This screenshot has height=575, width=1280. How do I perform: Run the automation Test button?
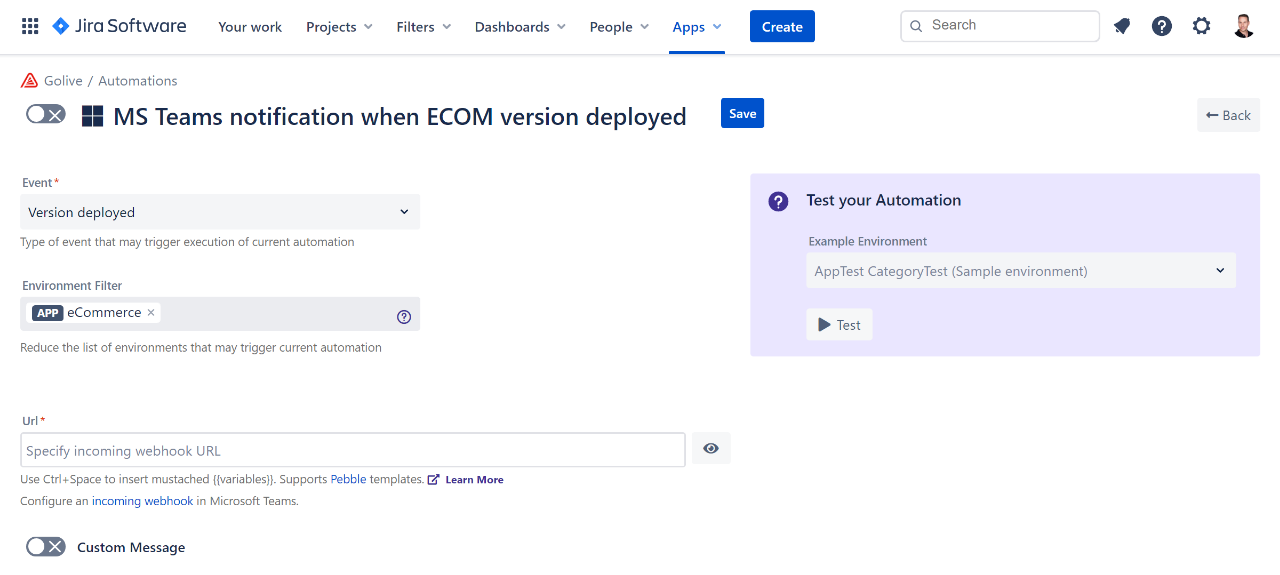[x=839, y=324]
